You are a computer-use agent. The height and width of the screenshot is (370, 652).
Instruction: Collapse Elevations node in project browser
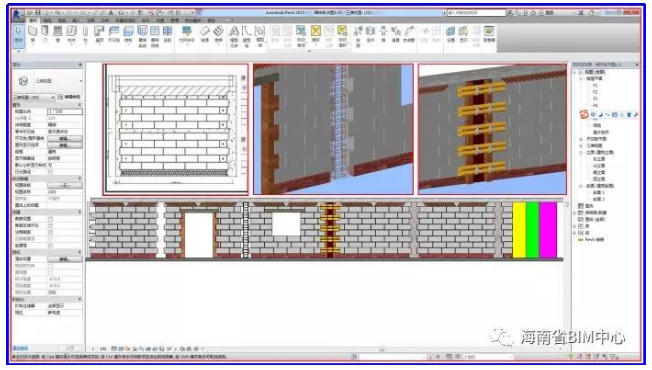coord(581,153)
